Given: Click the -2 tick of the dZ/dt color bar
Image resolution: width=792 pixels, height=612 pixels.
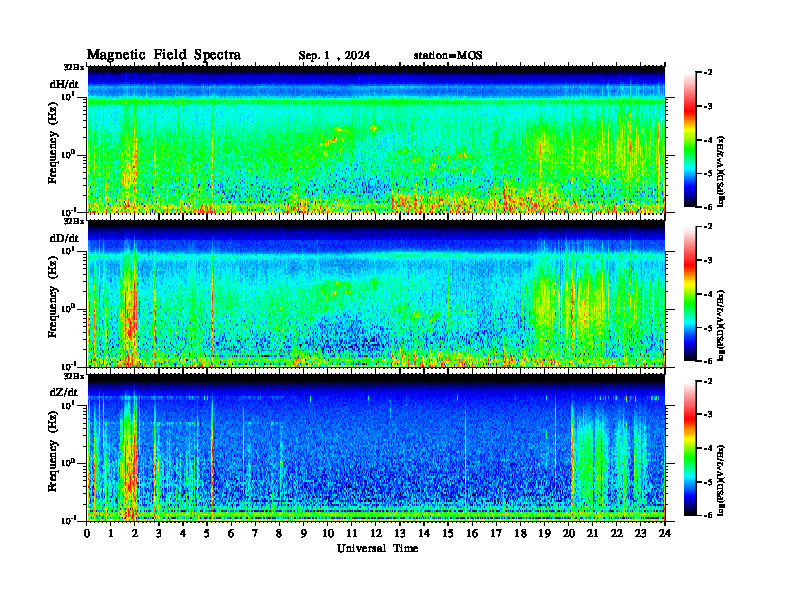Looking at the screenshot, I should [x=707, y=381].
